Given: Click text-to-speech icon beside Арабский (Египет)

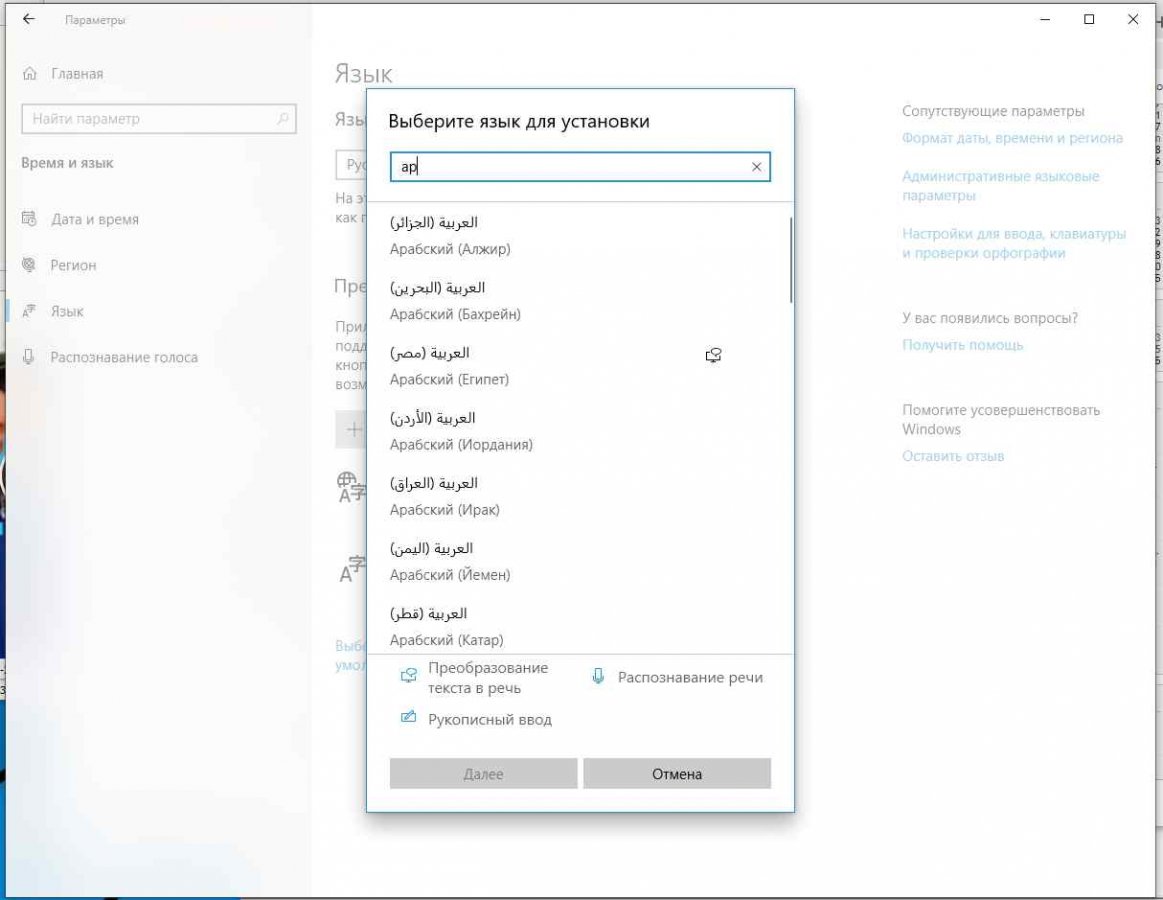Looking at the screenshot, I should pyautogui.click(x=713, y=355).
